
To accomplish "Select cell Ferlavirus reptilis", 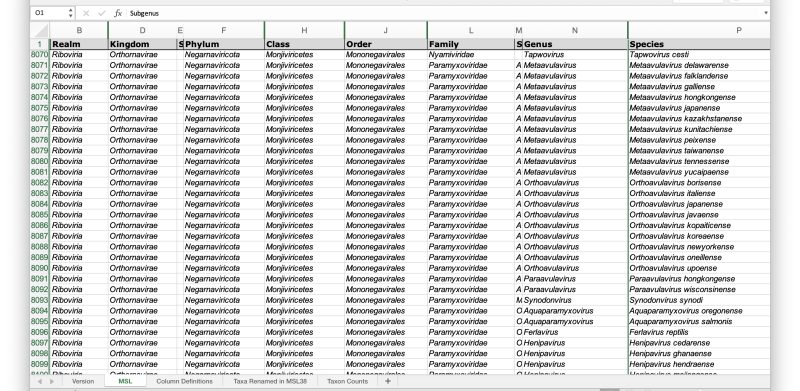I will pos(699,332).
